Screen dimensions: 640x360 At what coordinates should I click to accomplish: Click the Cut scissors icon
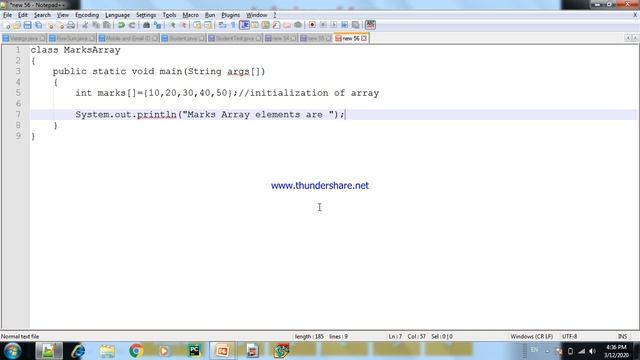[x=85, y=25]
